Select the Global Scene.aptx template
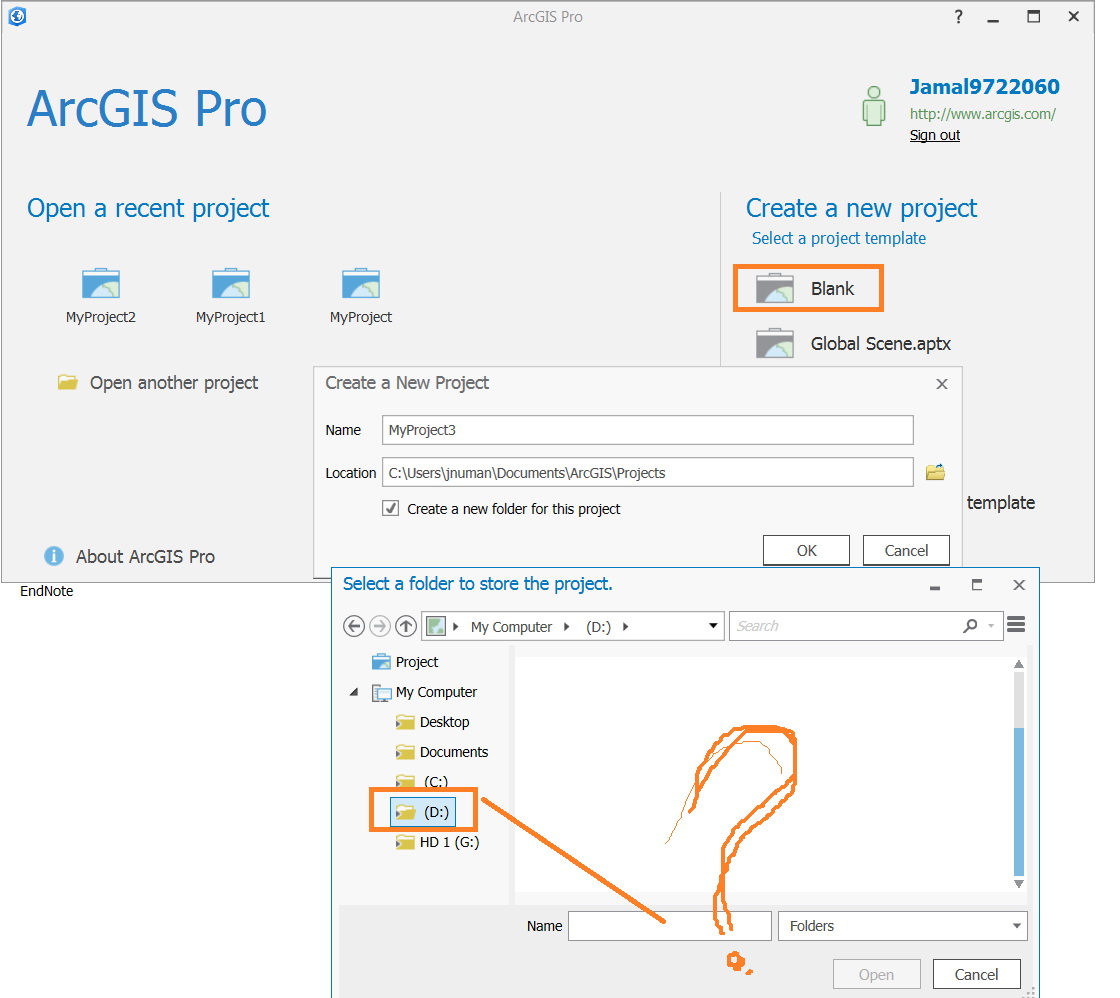The height and width of the screenshot is (998, 1120). click(853, 344)
